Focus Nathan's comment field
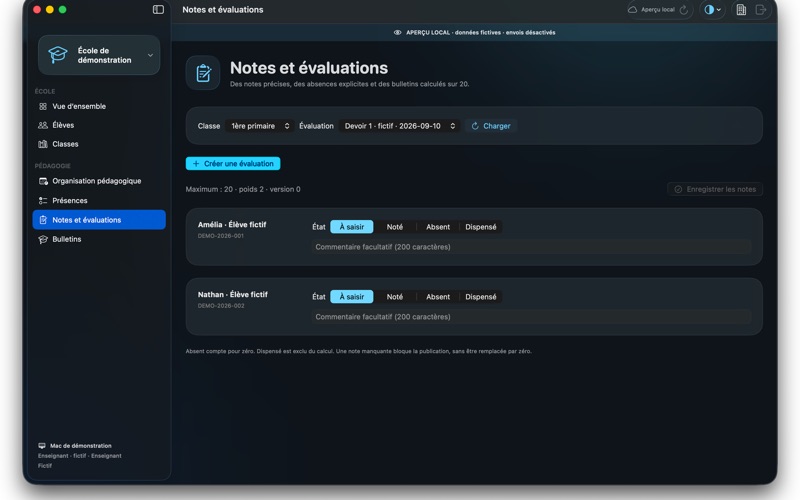Screen dimensions: 800x500 (x=531, y=317)
